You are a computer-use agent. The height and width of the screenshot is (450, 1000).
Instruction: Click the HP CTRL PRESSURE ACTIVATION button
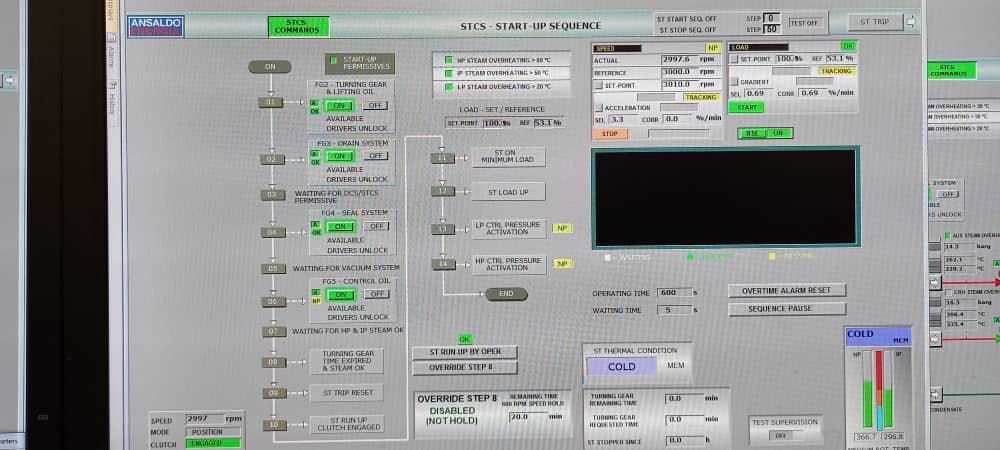510,265
